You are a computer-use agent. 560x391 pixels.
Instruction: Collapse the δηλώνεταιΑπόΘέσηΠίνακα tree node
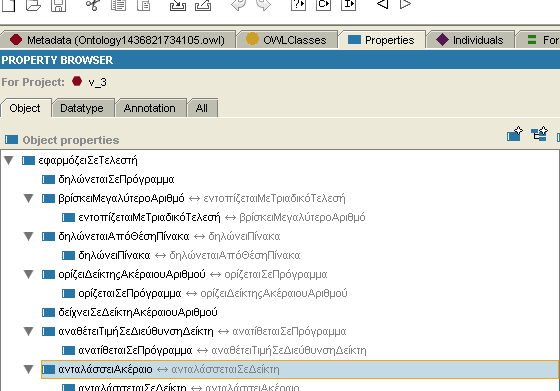tap(29, 236)
